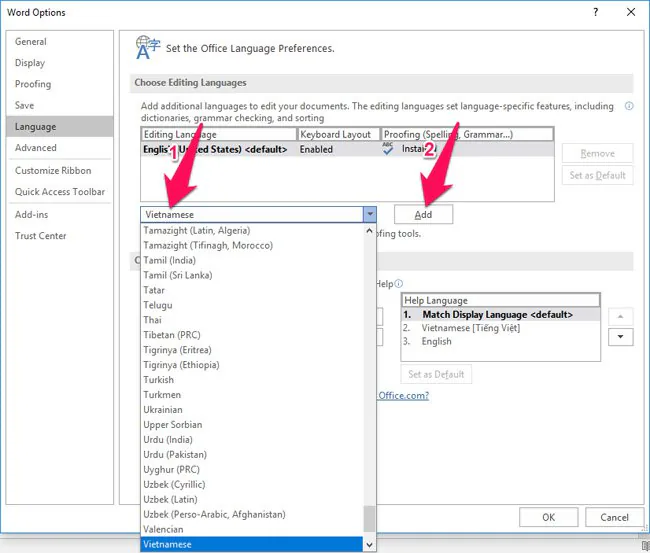Open the Office.com link
650x553 pixels.
[x=403, y=395]
